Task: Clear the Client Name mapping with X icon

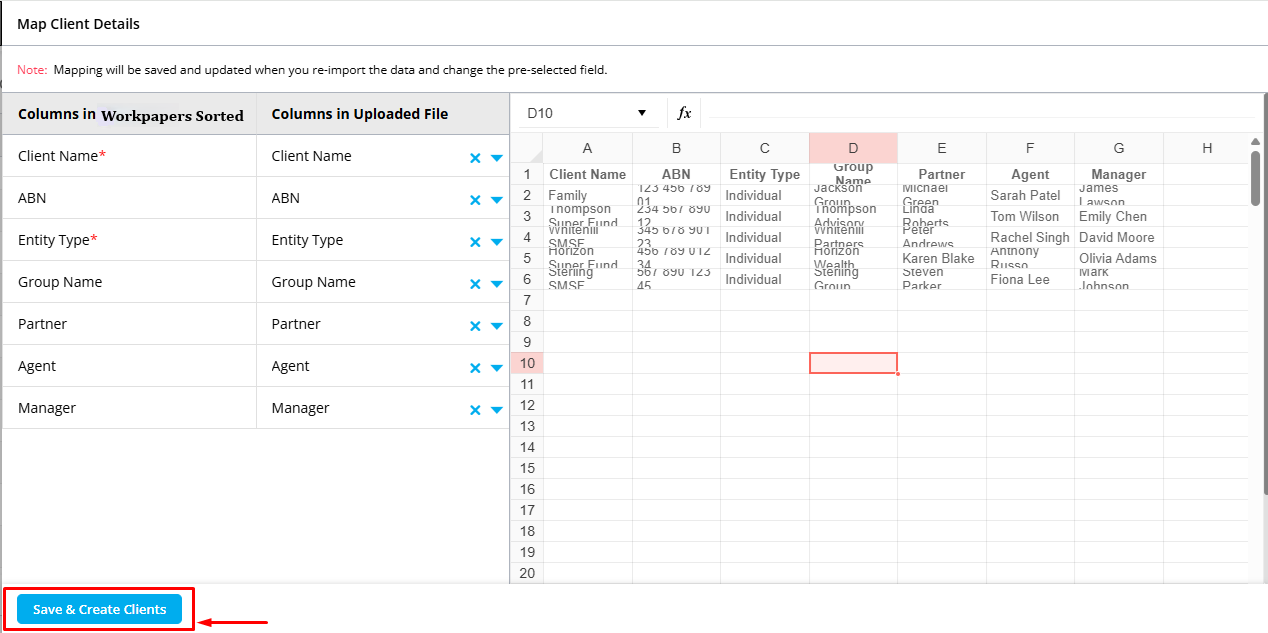Action: pyautogui.click(x=475, y=158)
